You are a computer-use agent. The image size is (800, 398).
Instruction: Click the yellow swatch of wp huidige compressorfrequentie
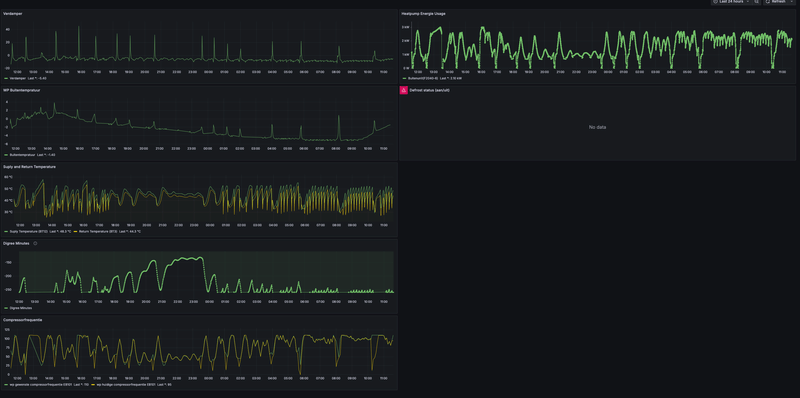[92, 384]
